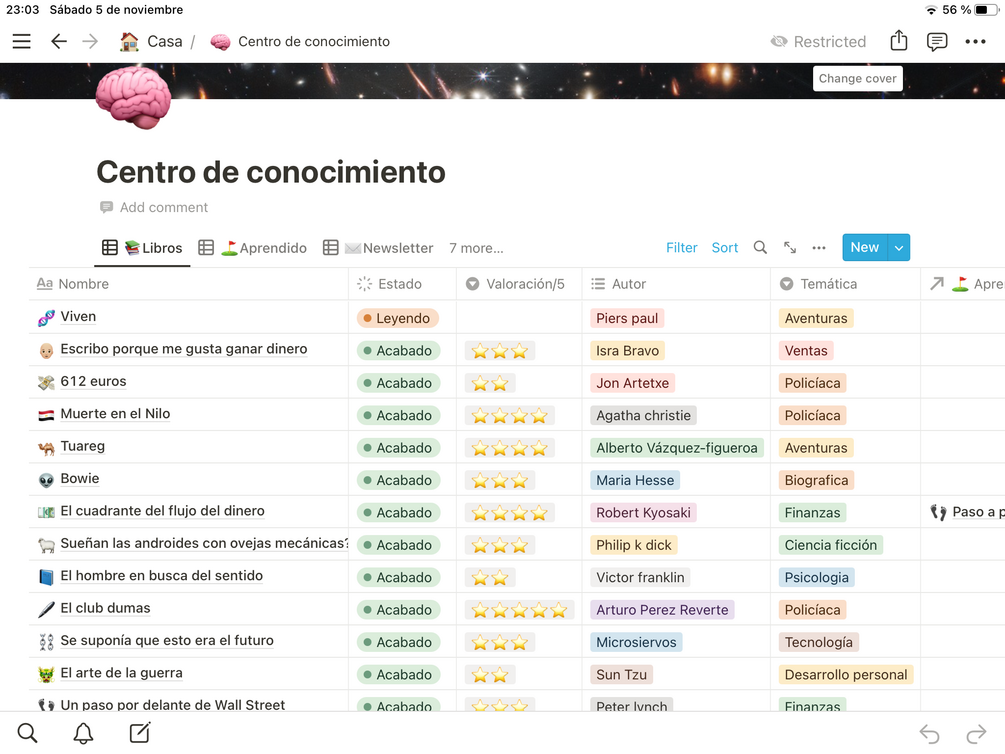Click the Paso a p relation in Cuadrante row
The height and width of the screenshot is (754, 1005).
click(967, 512)
